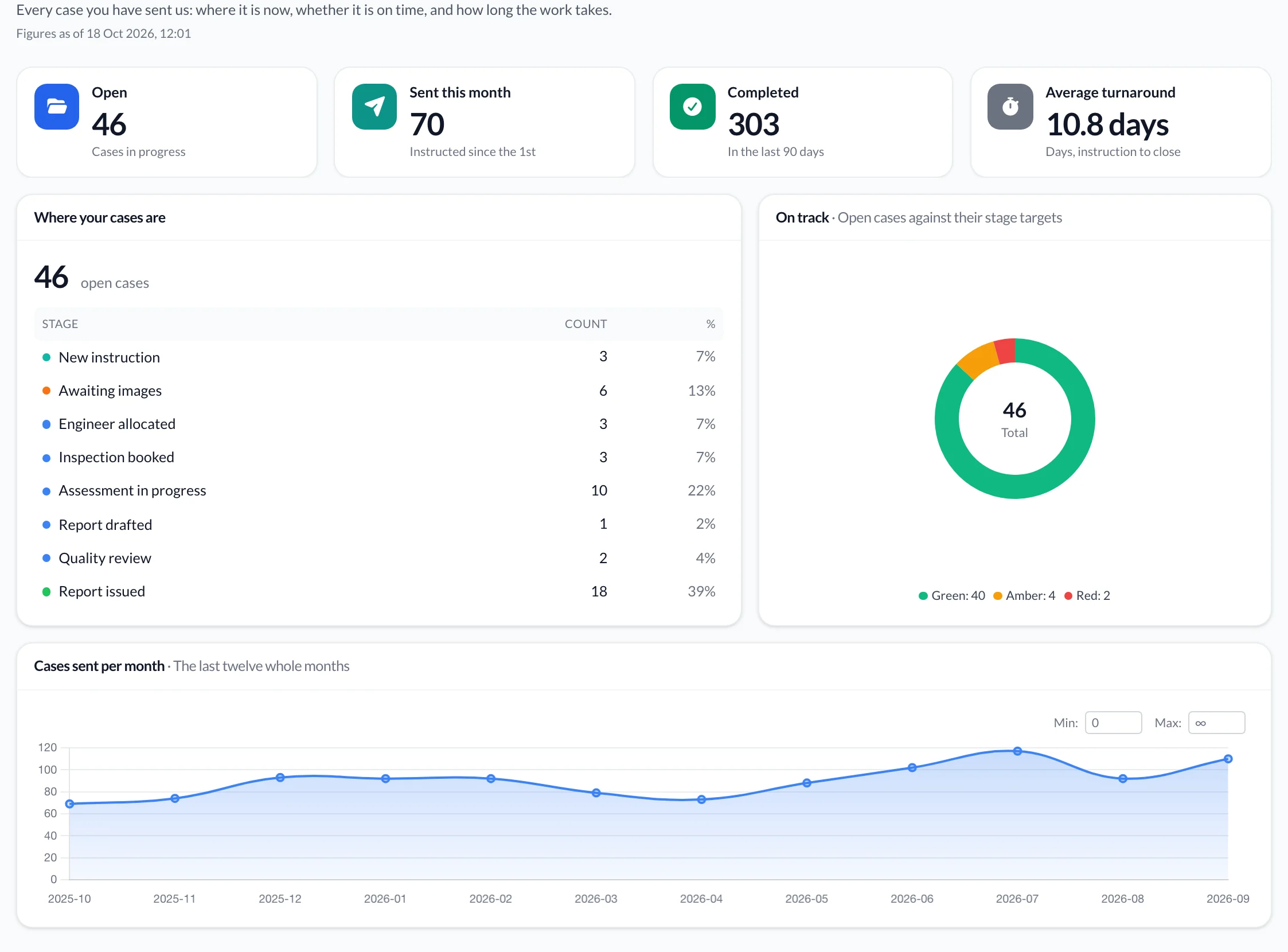Click the amber segment of the donut chart

point(979,360)
